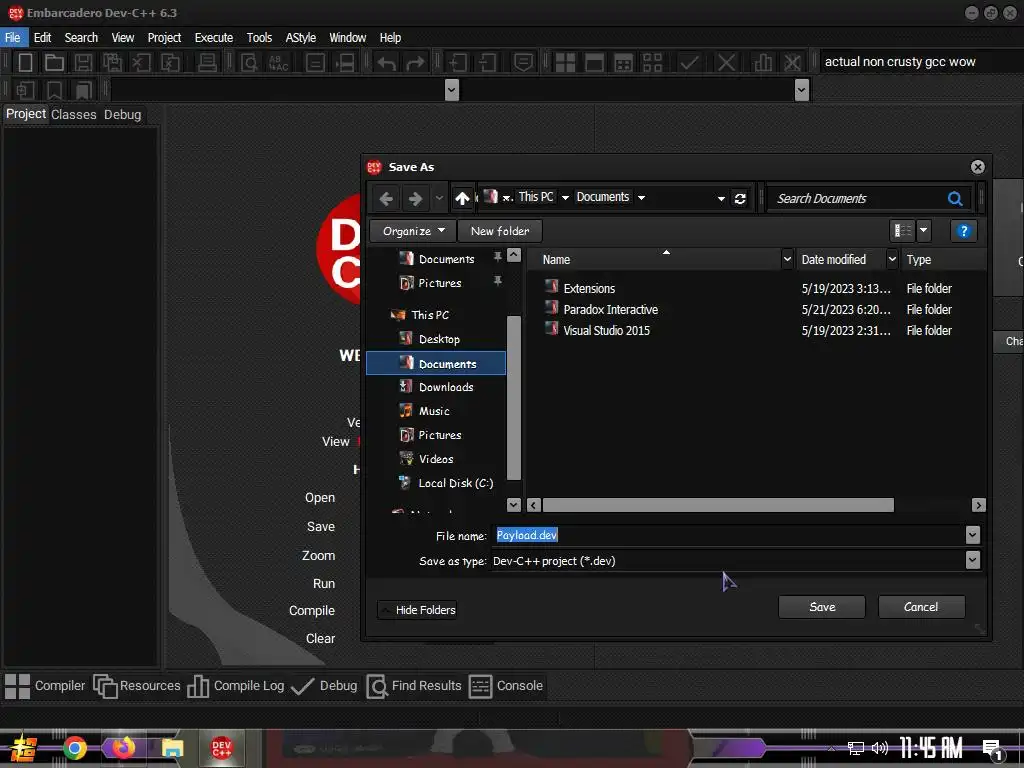Click the Rebuild All toolbar icon
This screenshot has height=768, width=1024.
tap(652, 63)
